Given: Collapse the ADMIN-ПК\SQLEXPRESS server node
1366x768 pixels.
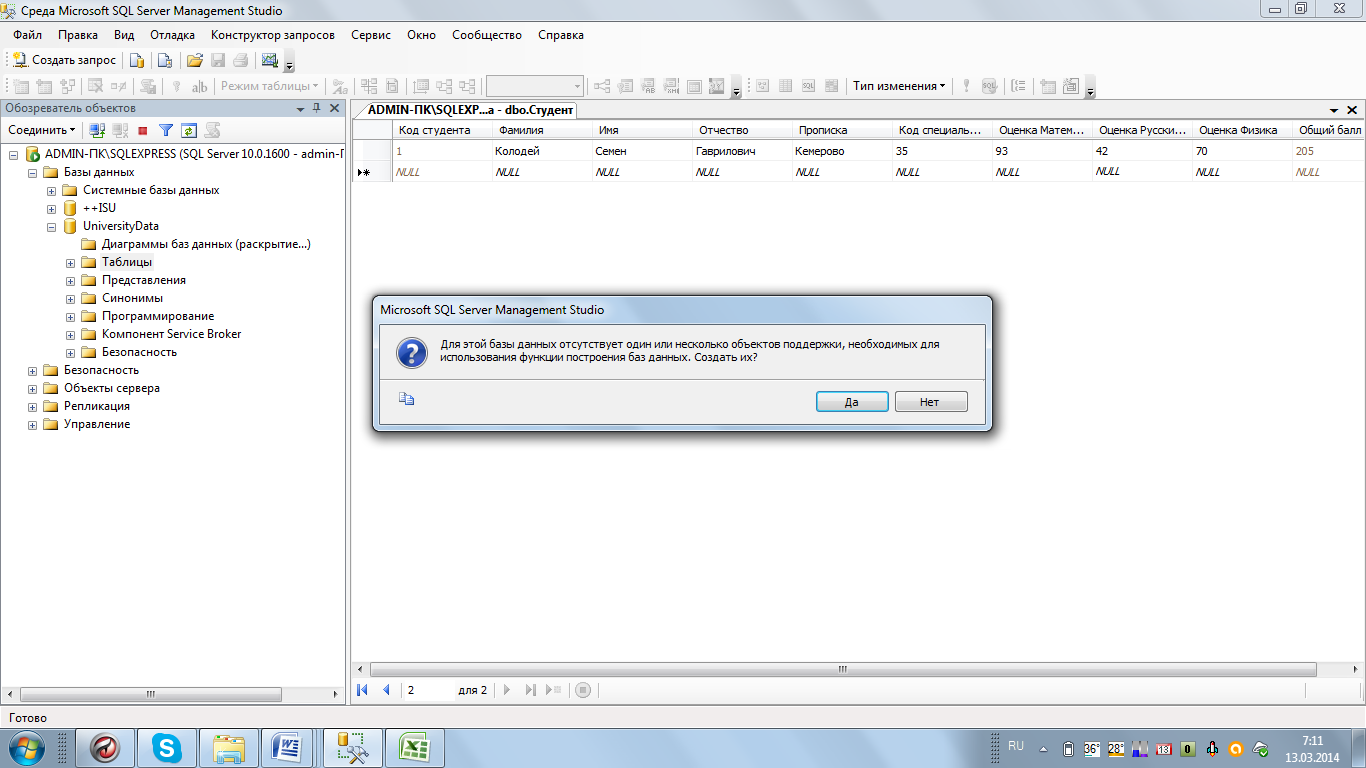Looking at the screenshot, I should (14, 155).
